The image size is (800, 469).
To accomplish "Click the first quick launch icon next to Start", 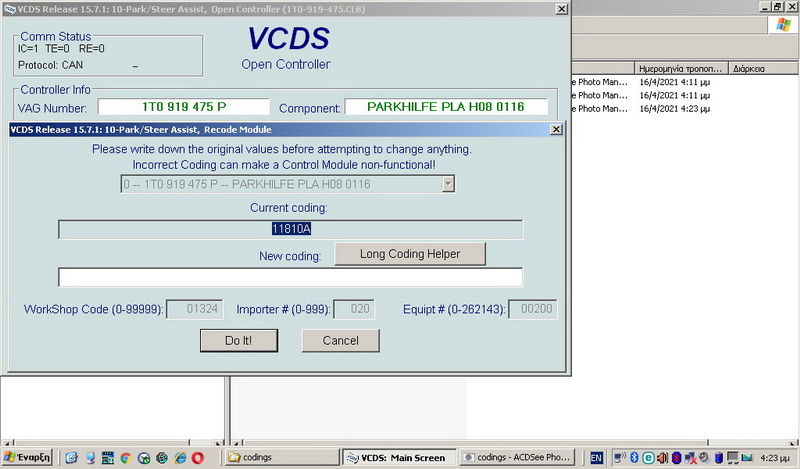I will [71, 458].
